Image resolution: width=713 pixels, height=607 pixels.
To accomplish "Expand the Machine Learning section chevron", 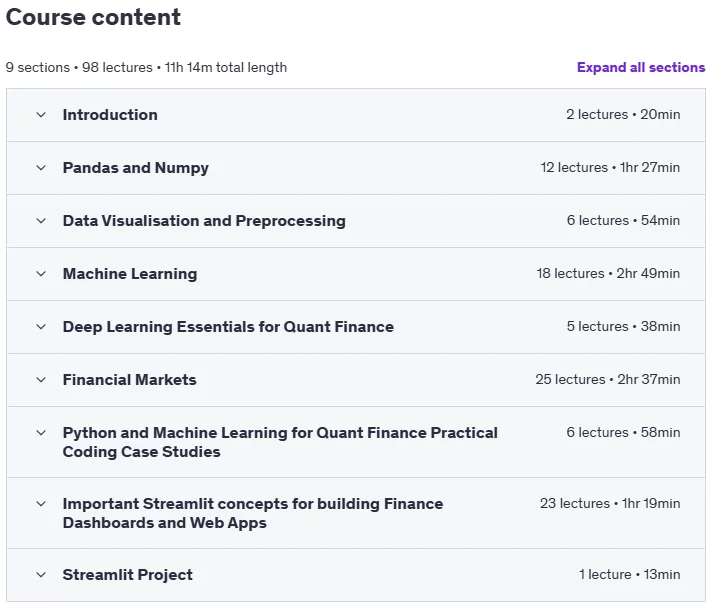I will 41,274.
